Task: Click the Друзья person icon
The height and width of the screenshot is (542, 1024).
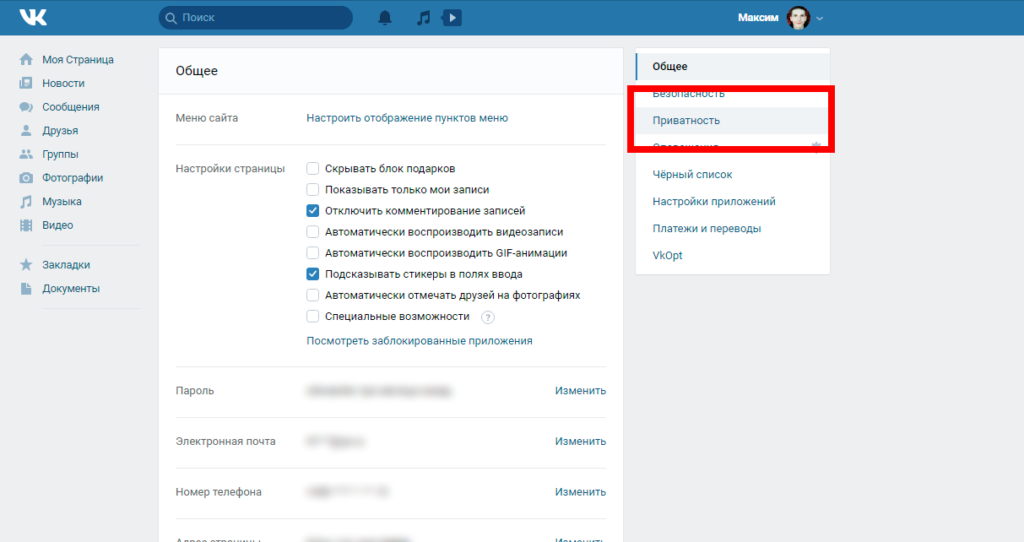Action: point(26,131)
